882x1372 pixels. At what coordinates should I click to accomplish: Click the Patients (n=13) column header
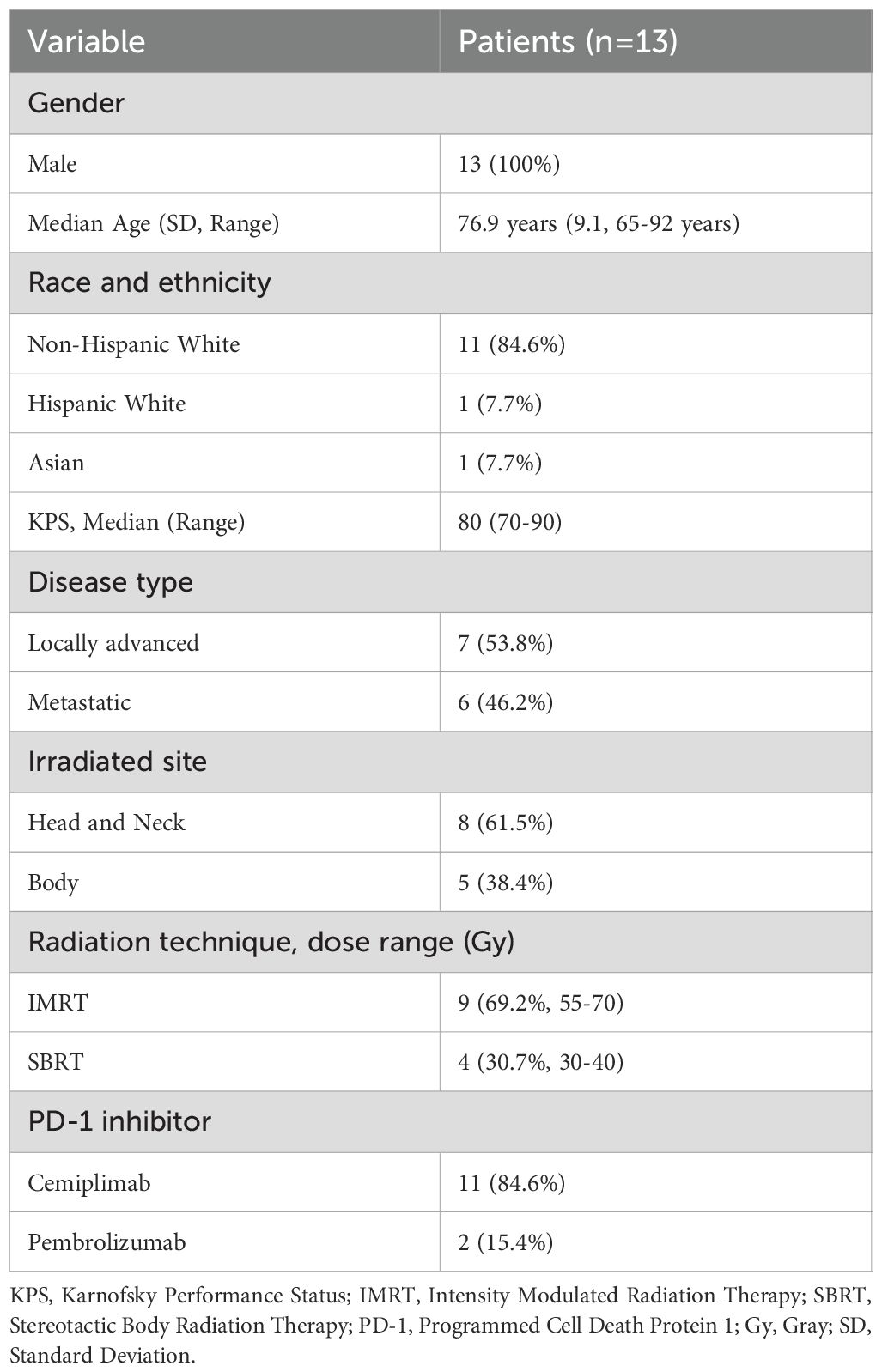point(568,42)
